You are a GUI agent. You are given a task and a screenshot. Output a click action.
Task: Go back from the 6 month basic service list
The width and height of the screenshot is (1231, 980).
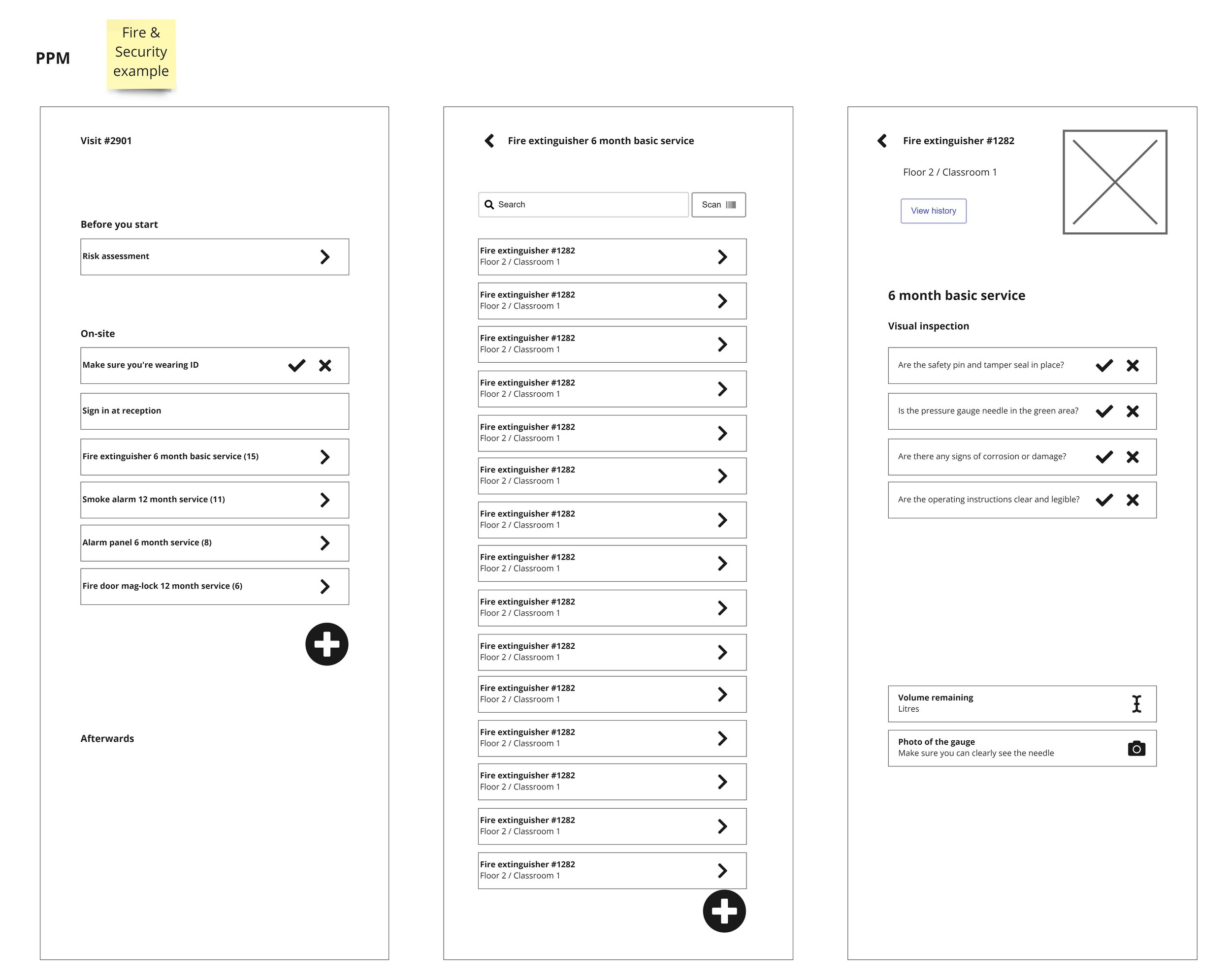click(x=489, y=140)
